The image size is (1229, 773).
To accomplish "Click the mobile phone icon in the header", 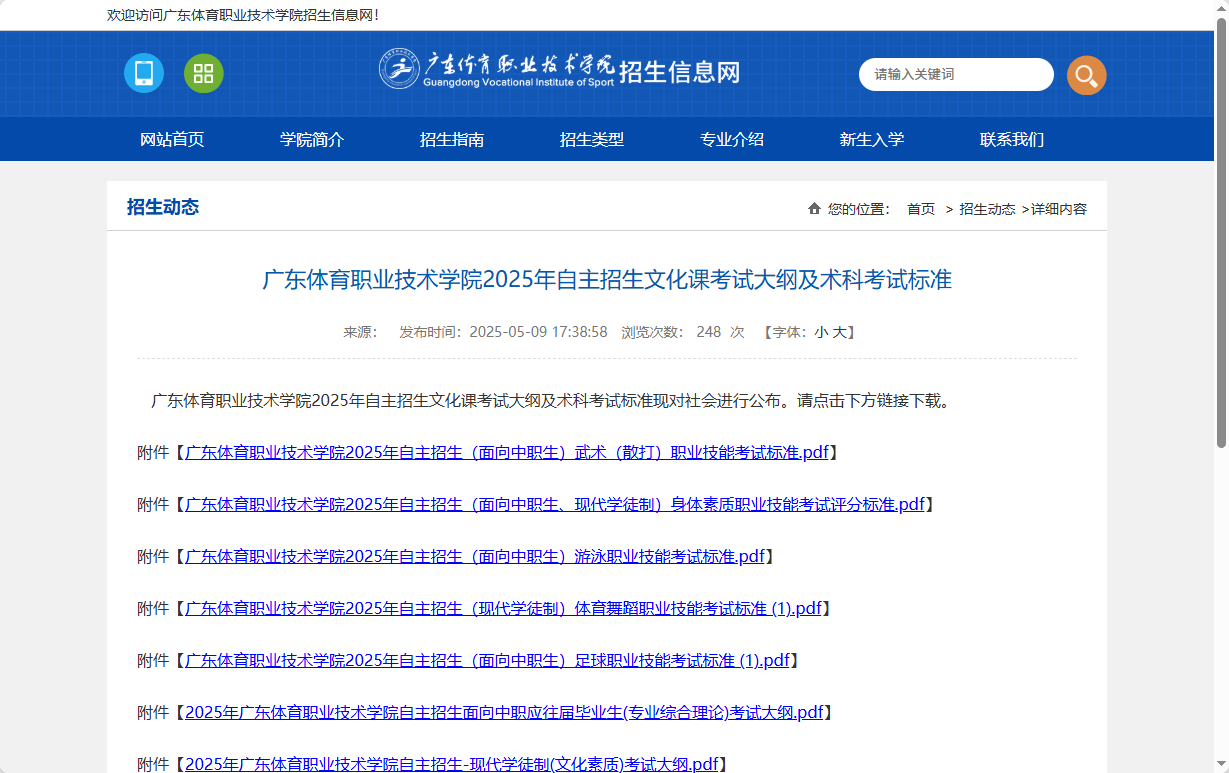I will point(143,73).
